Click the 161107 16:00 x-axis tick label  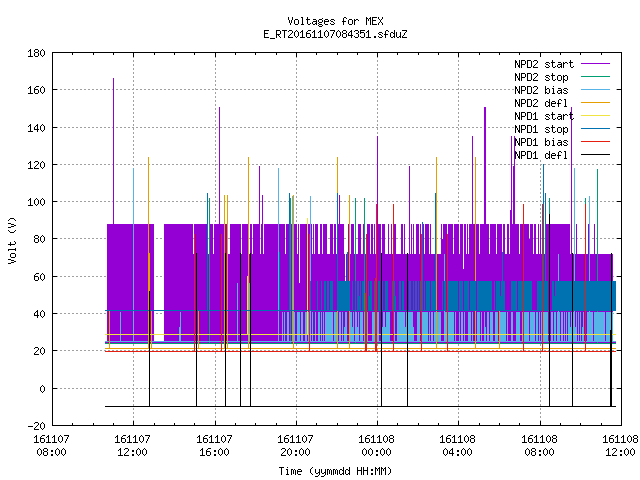click(214, 445)
